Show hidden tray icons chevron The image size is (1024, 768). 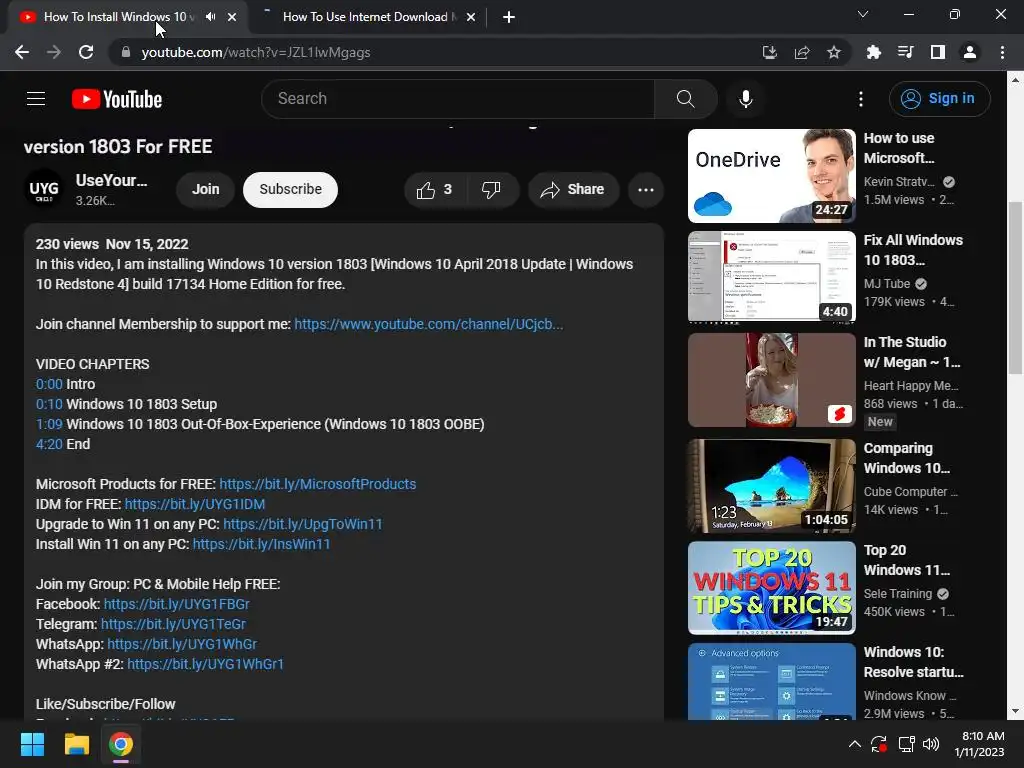854,744
